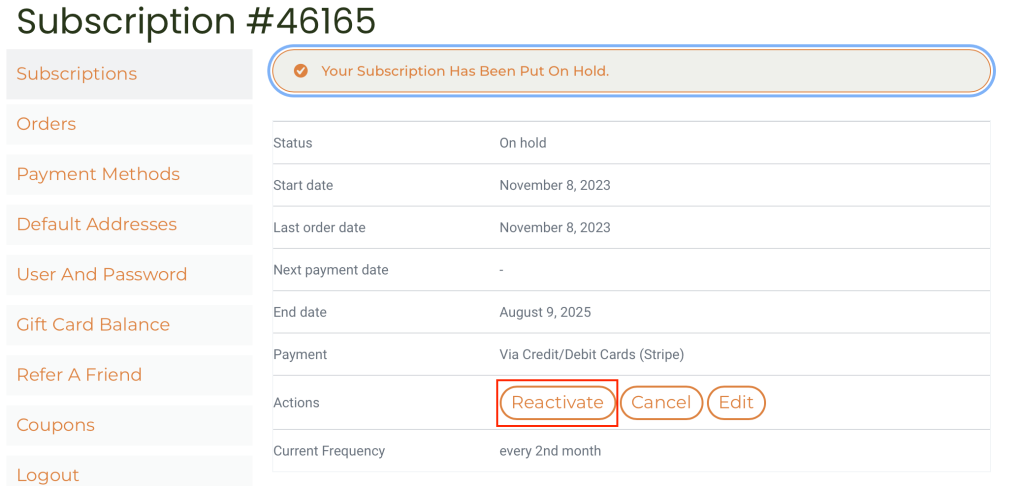Click the "every 2nd month" frequency value
The height and width of the screenshot is (486, 1024).
point(550,451)
